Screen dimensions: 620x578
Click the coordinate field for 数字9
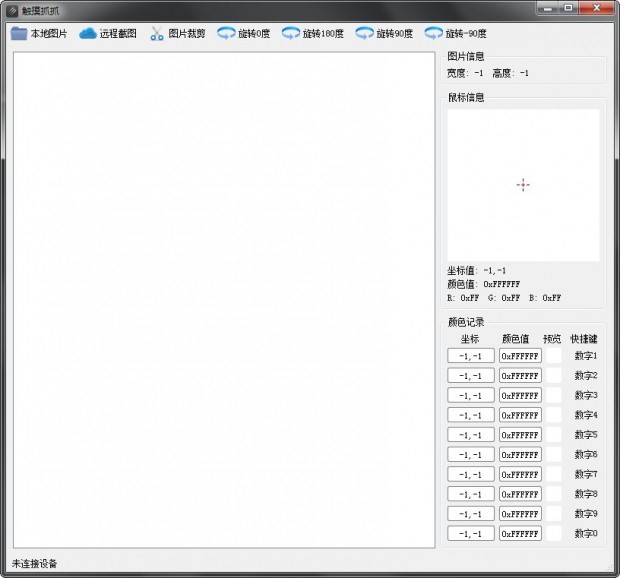(x=471, y=514)
